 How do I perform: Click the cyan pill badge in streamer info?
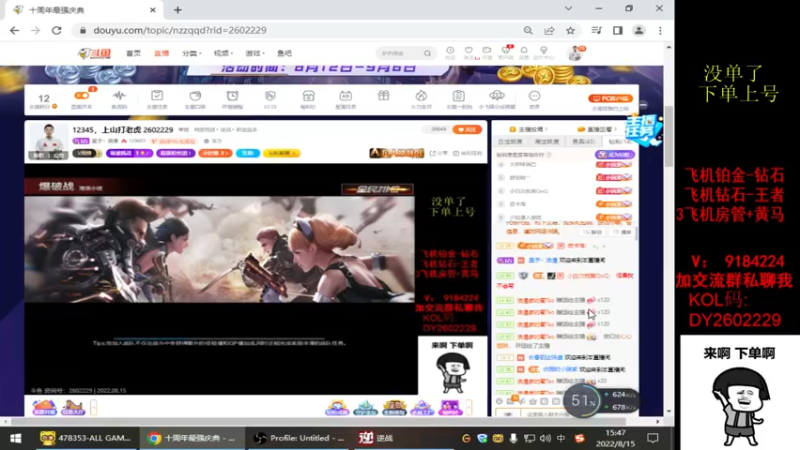[x=247, y=153]
